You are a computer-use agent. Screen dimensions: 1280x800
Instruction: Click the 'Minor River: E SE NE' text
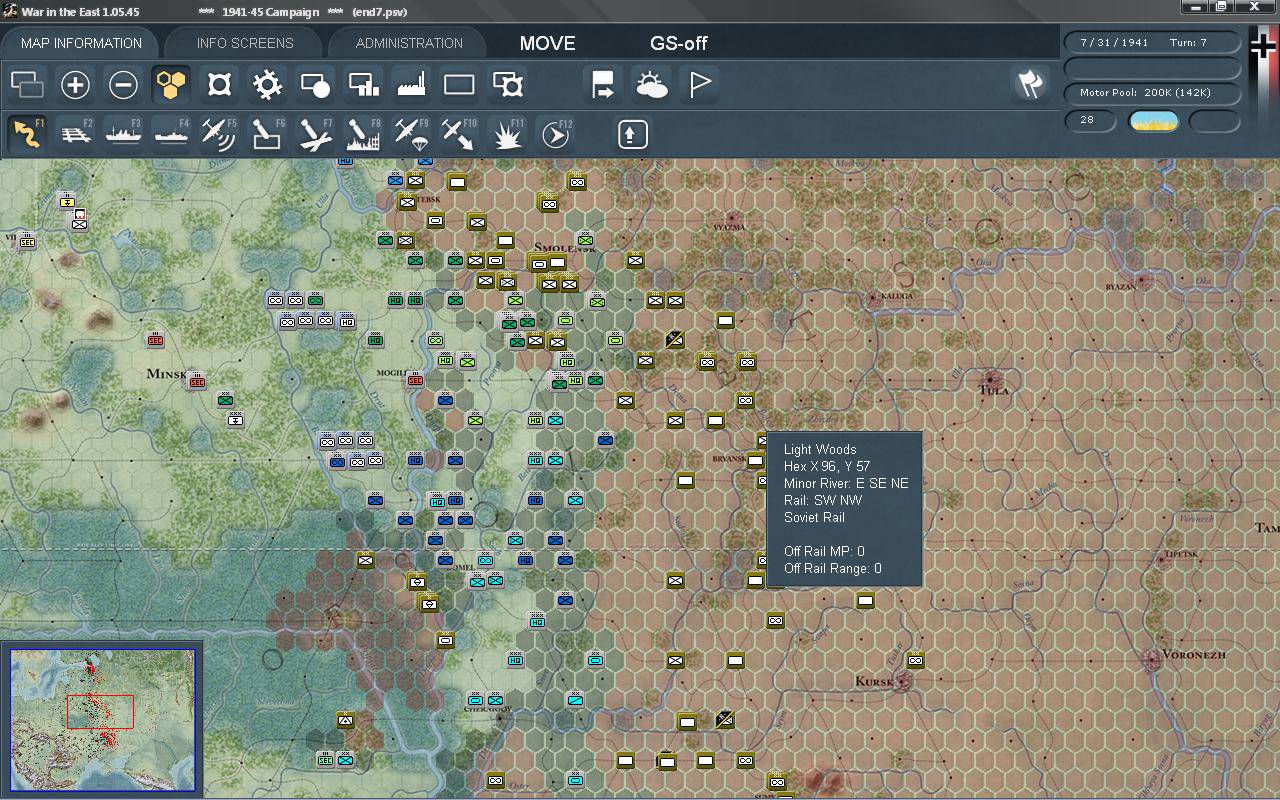pyautogui.click(x=846, y=483)
